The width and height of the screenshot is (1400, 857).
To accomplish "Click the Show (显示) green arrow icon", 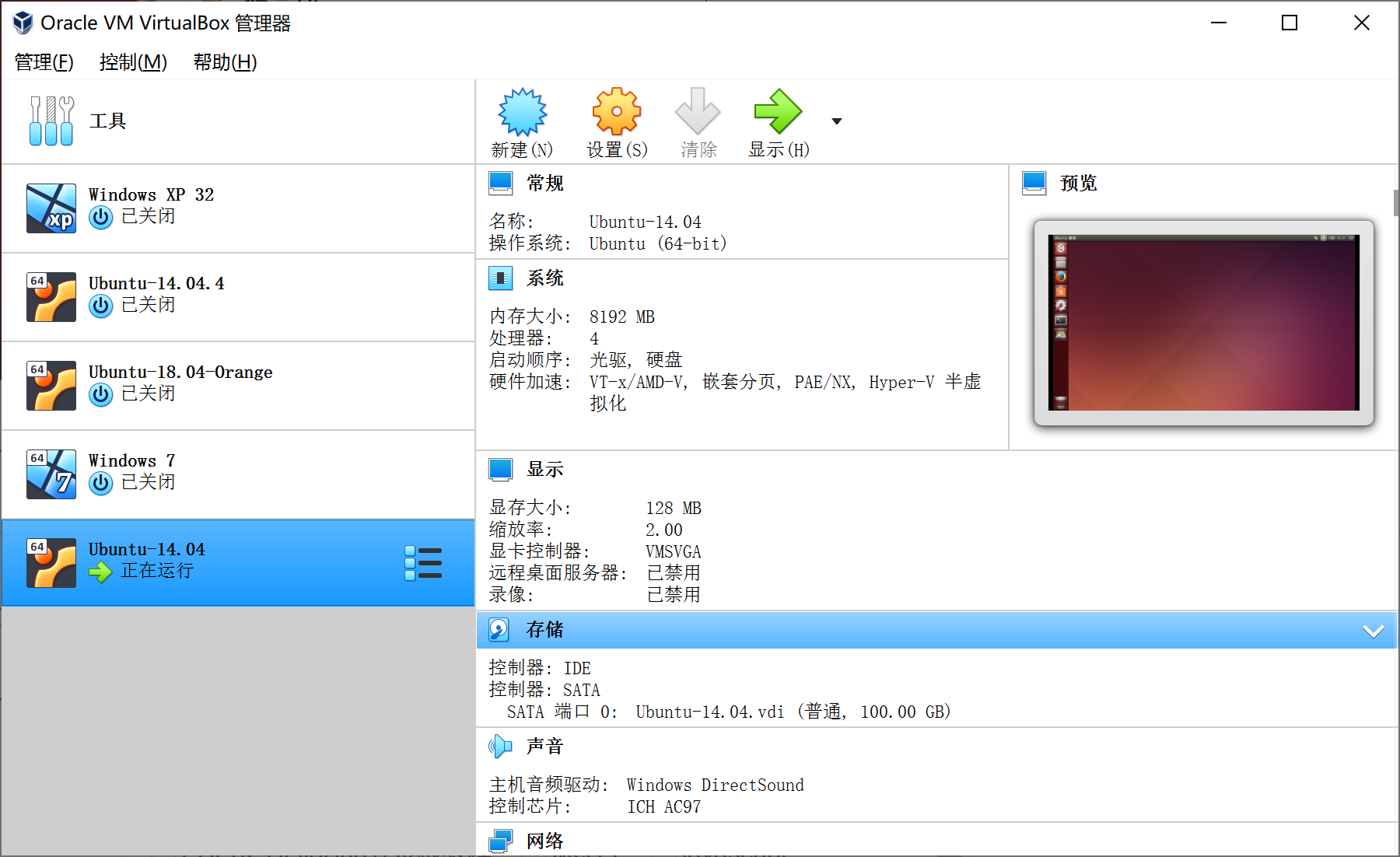I will coord(778,112).
